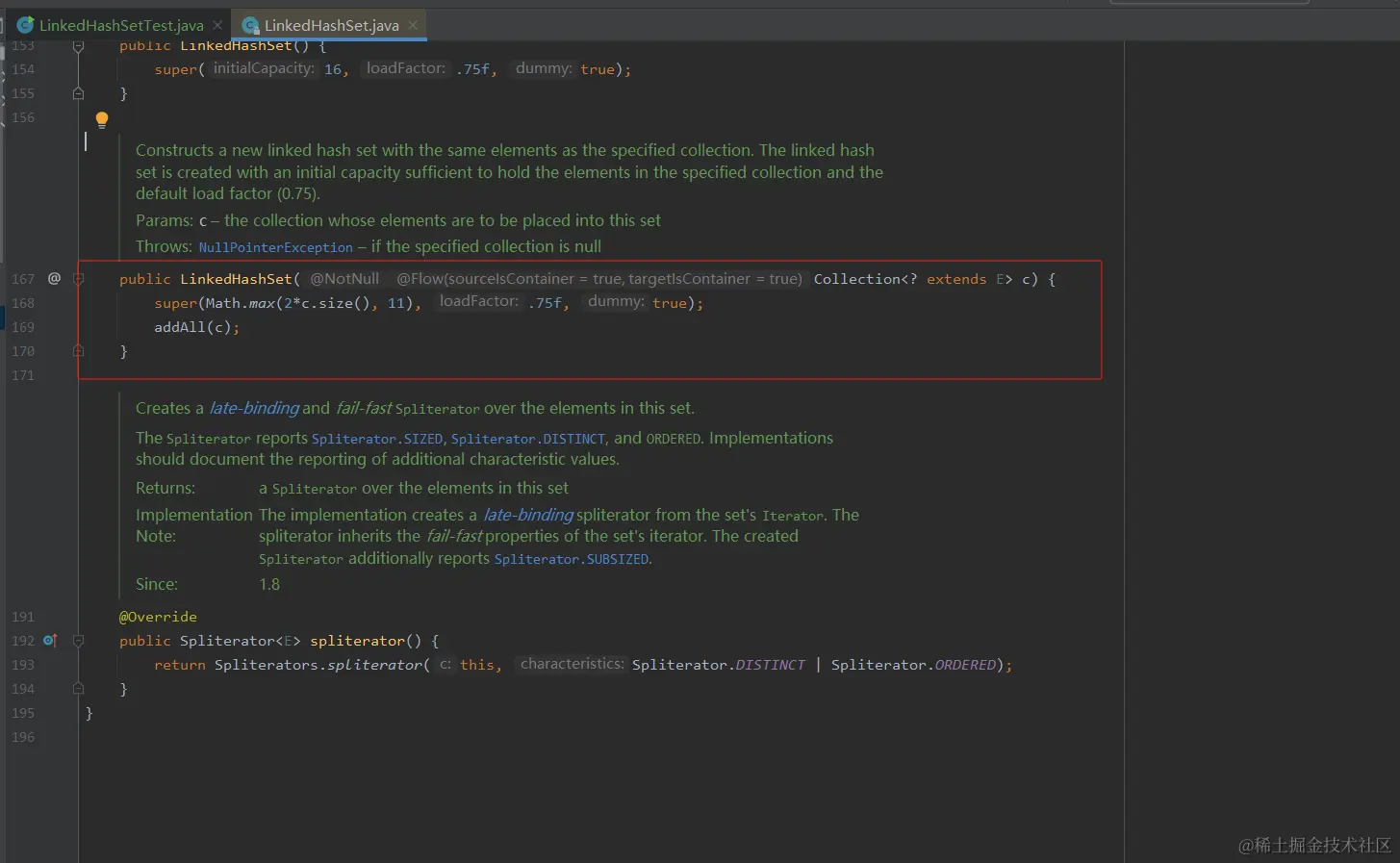Click the @NotNull inferred annotation hint
Image resolution: width=1400 pixels, height=863 pixels.
tap(344, 278)
